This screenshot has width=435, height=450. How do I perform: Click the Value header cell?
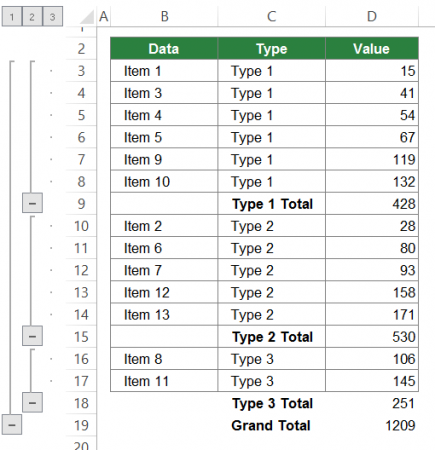pyautogui.click(x=372, y=49)
